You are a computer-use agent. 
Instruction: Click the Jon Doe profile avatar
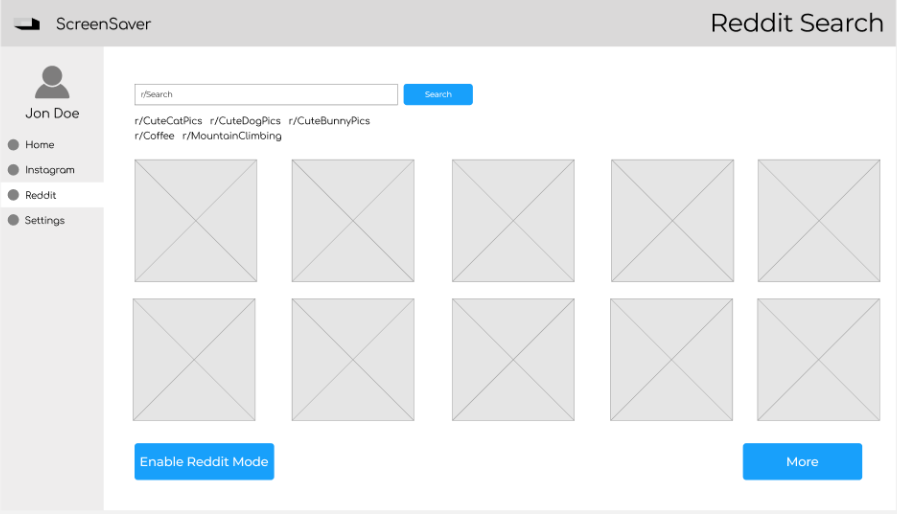pyautogui.click(x=52, y=82)
